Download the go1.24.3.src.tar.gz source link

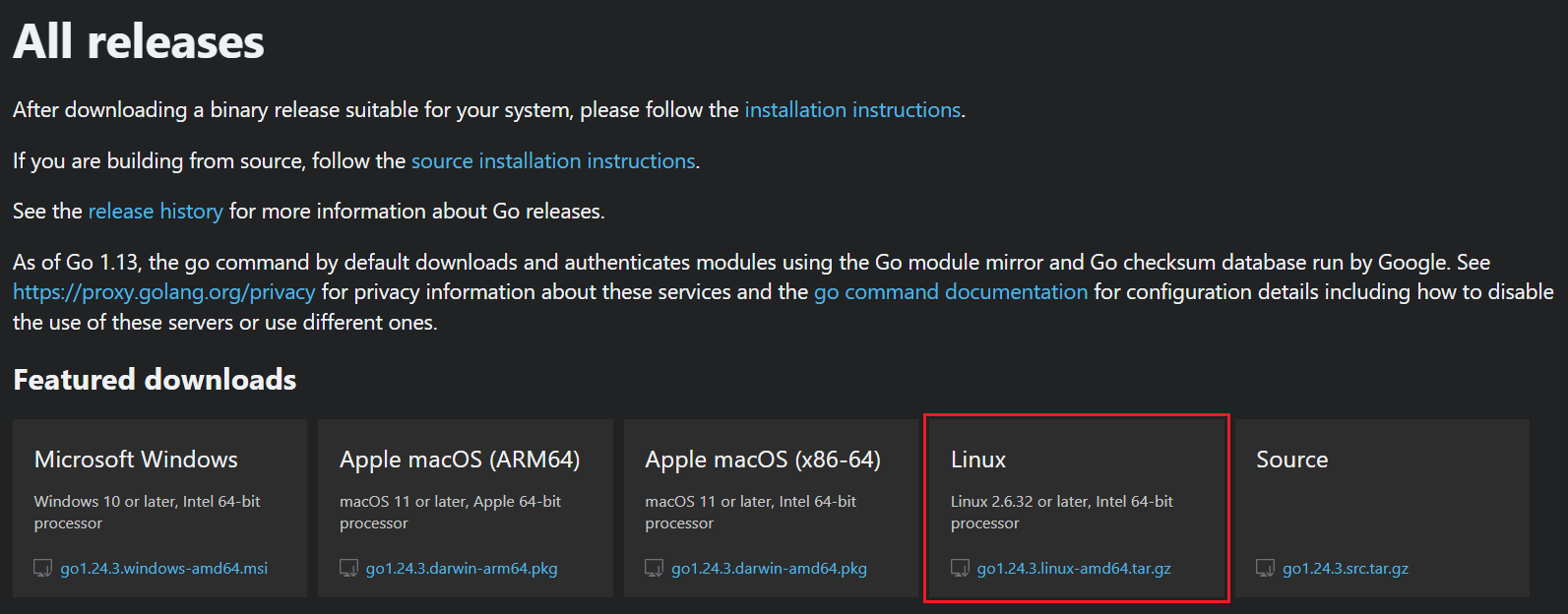pos(1345,569)
